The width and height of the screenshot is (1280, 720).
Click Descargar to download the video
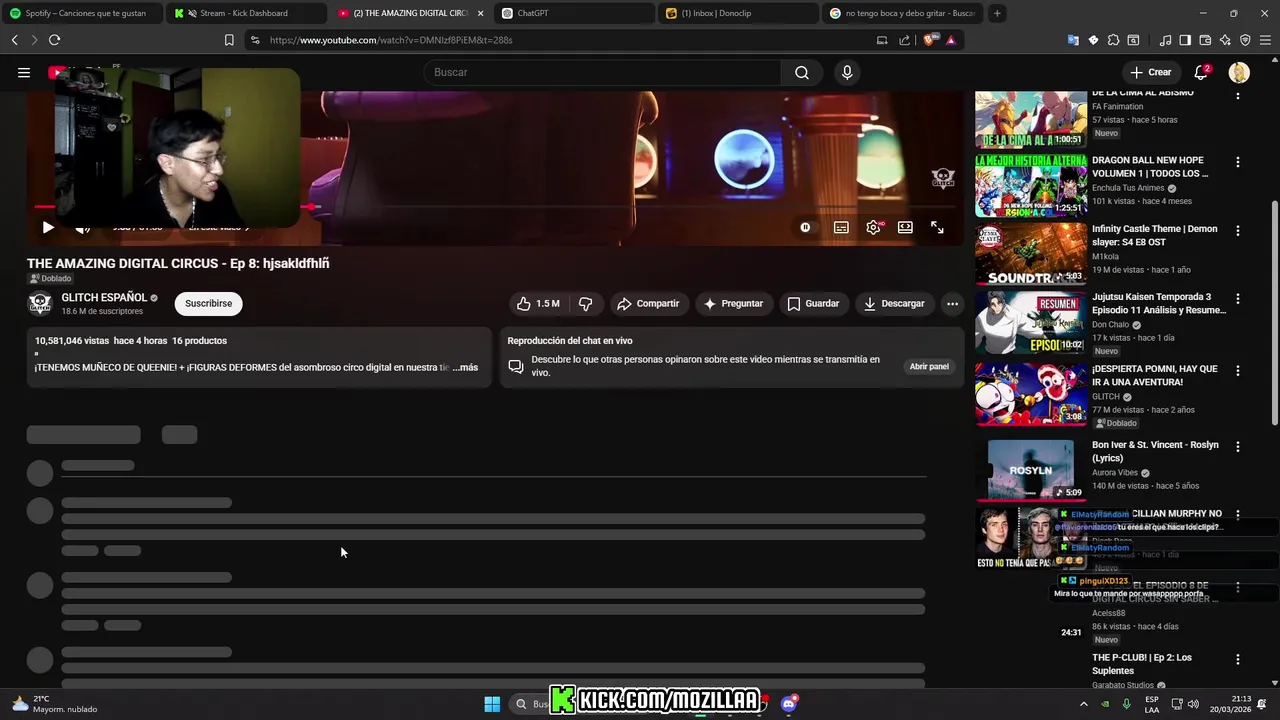point(894,303)
